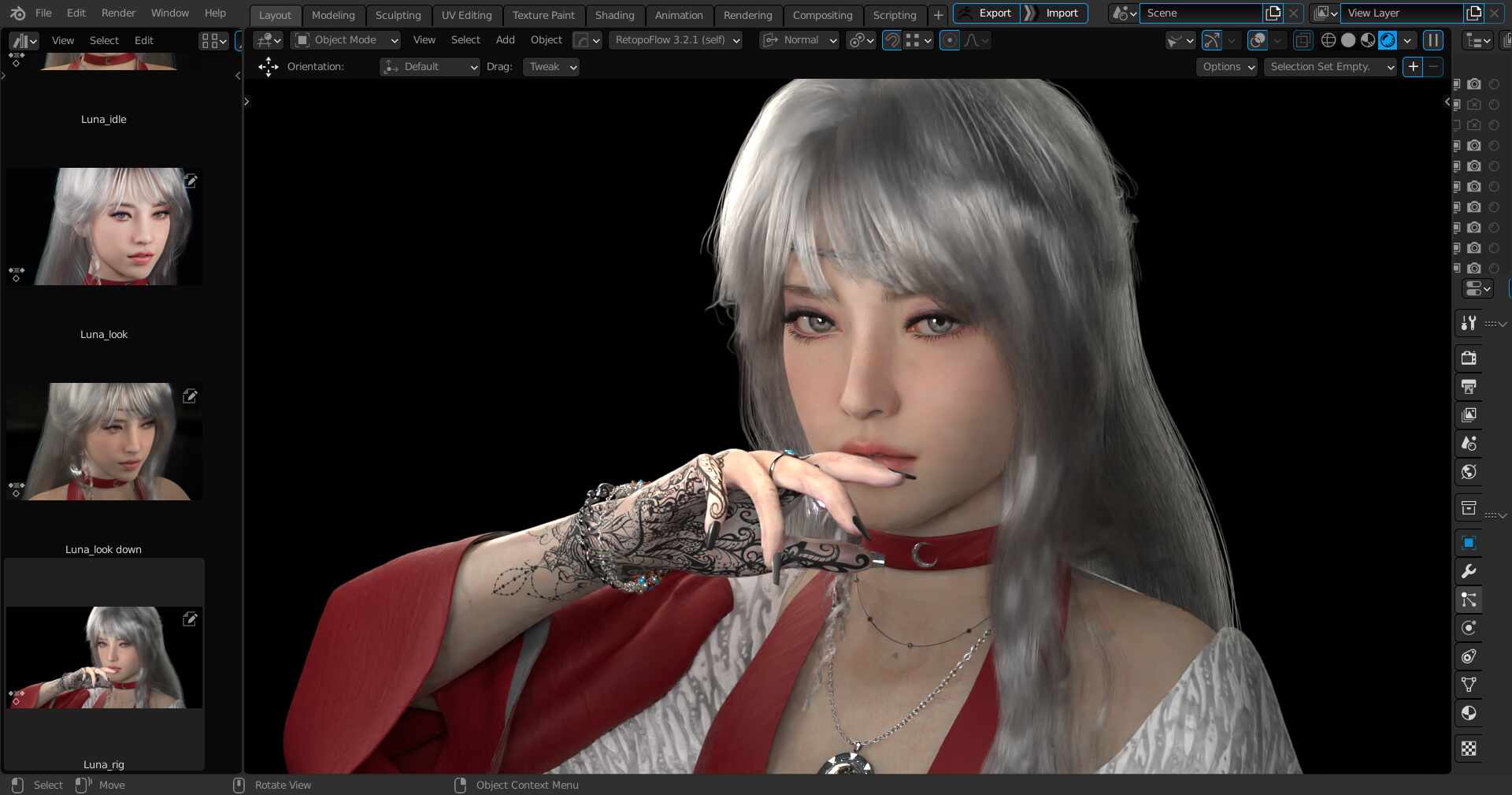
Task: Switch to the Shading workspace tab
Action: pos(614,15)
